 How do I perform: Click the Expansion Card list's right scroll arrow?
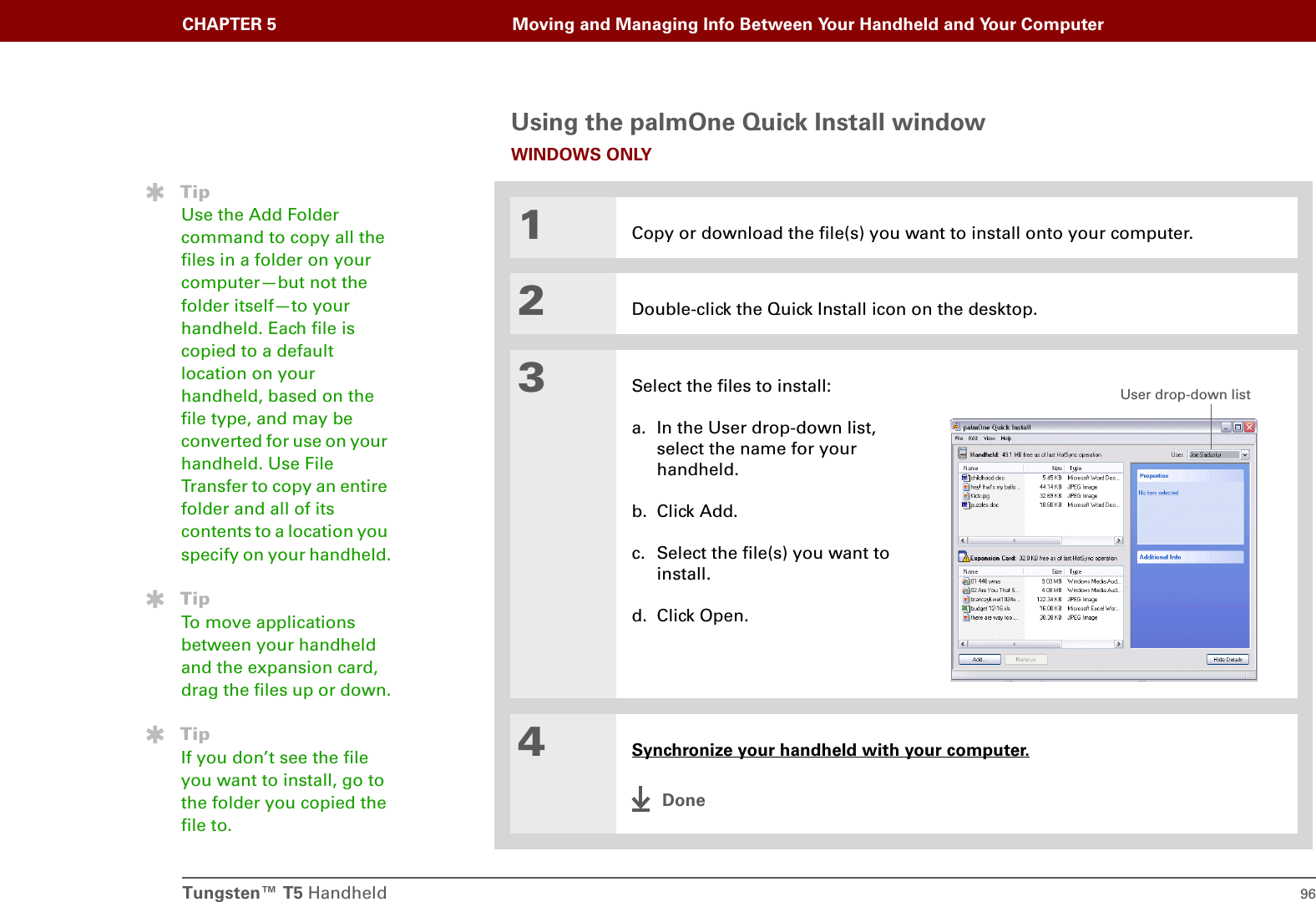tap(1119, 644)
